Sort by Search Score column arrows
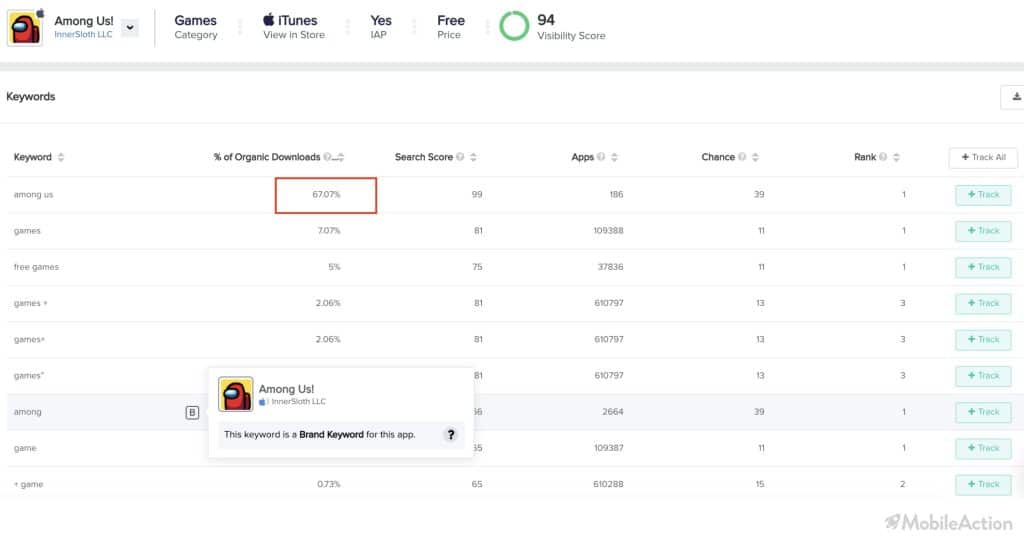Image resolution: width=1024 pixels, height=552 pixels. coord(473,157)
